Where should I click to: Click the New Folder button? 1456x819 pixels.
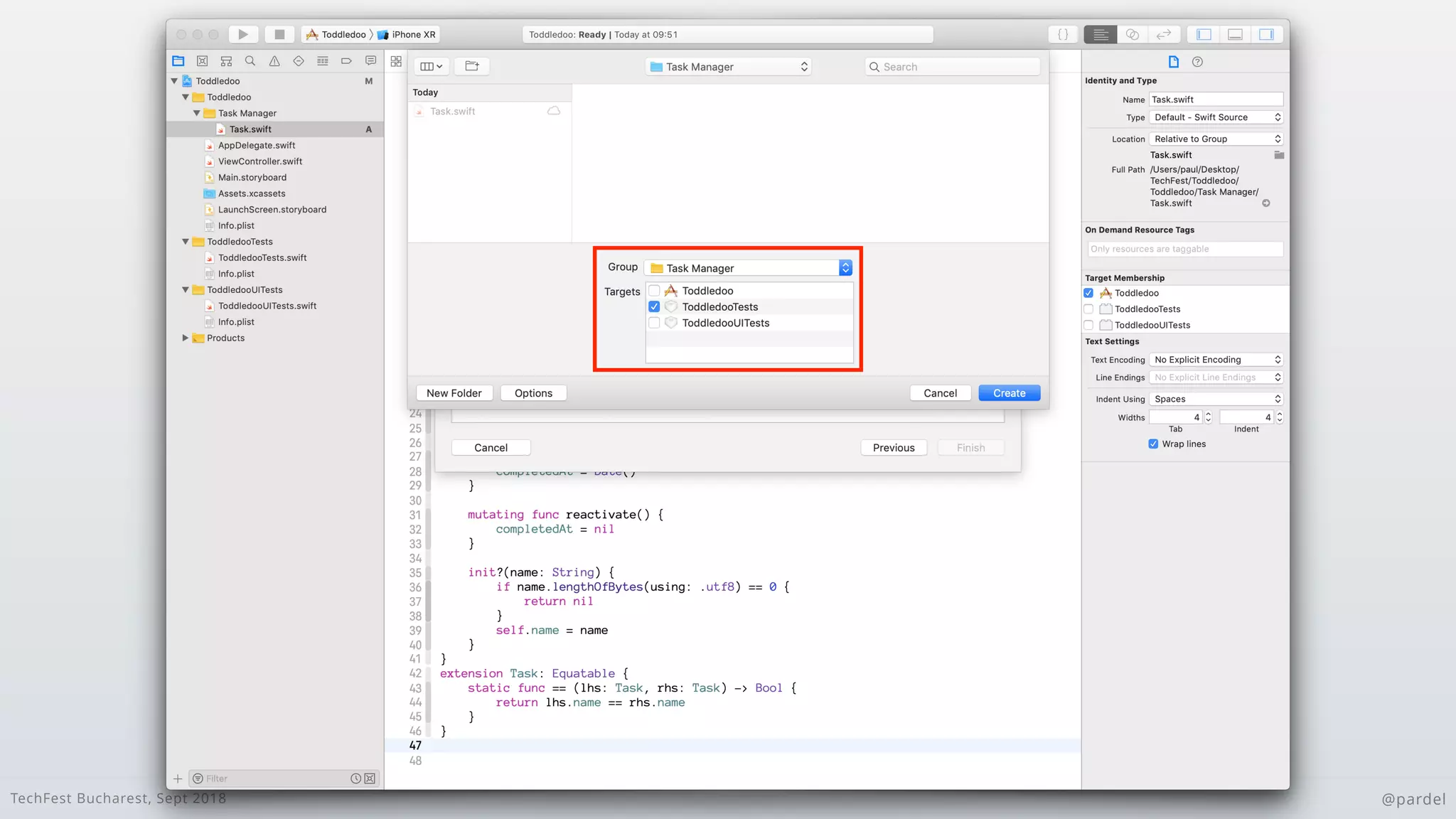pyautogui.click(x=454, y=393)
